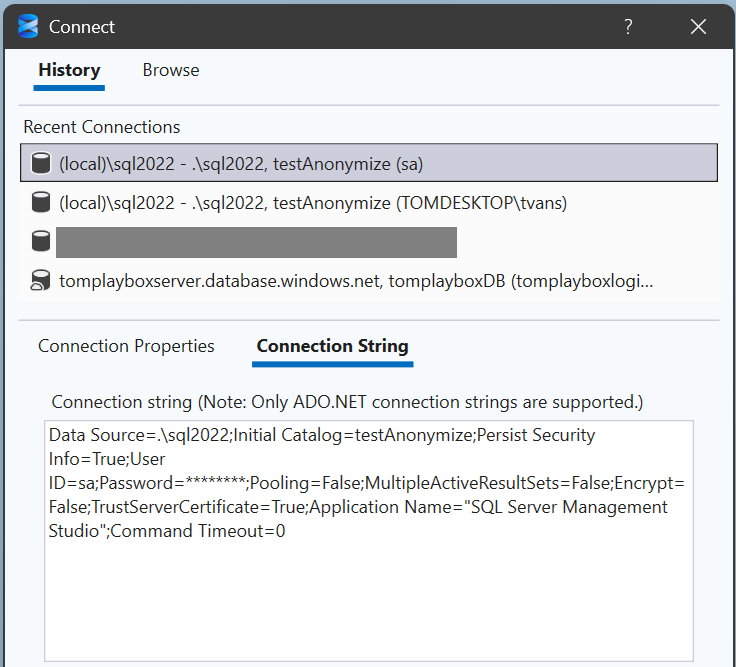
Task: Switch to the Browse tab
Action: click(171, 70)
